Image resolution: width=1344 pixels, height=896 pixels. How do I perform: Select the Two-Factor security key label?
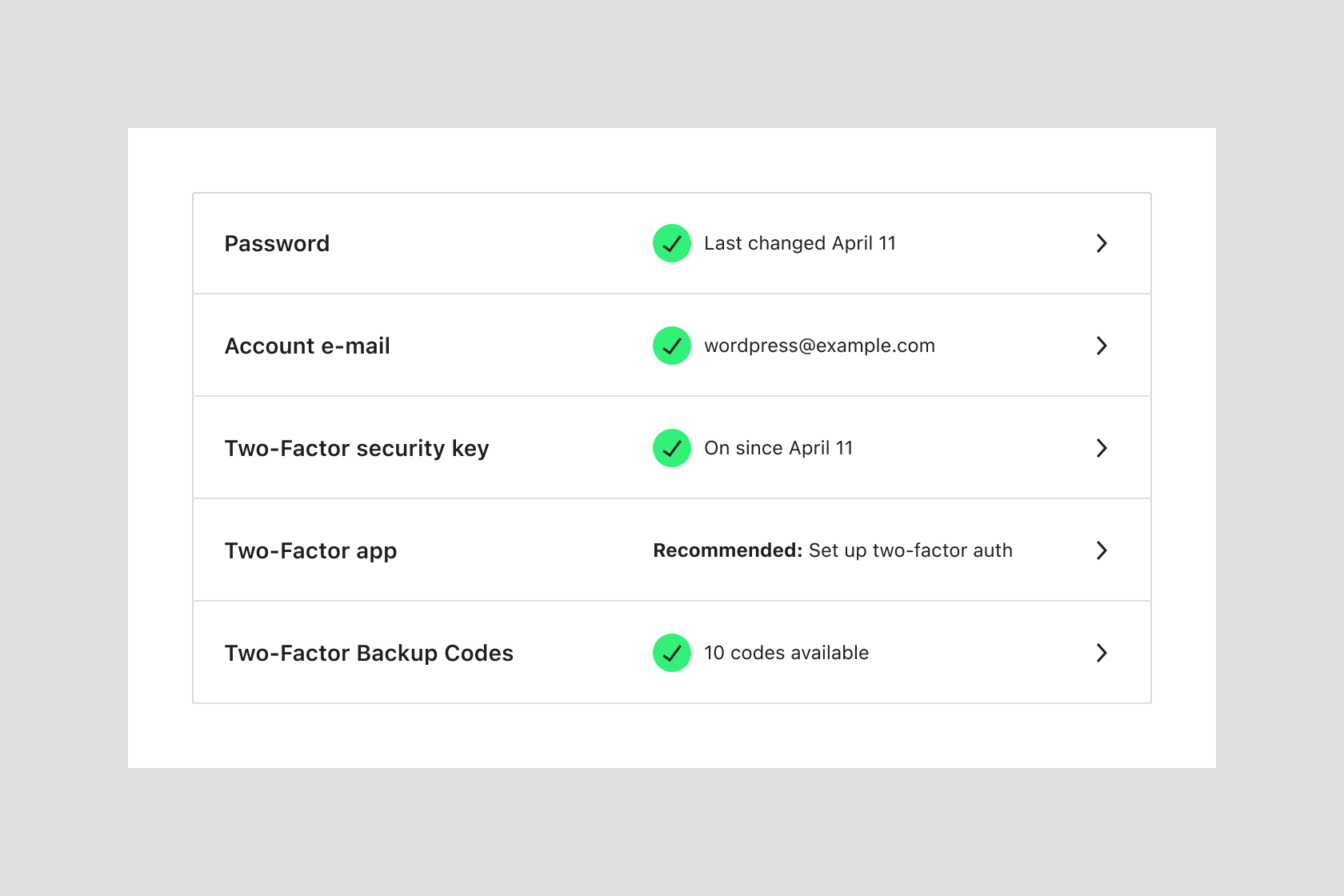coord(357,448)
